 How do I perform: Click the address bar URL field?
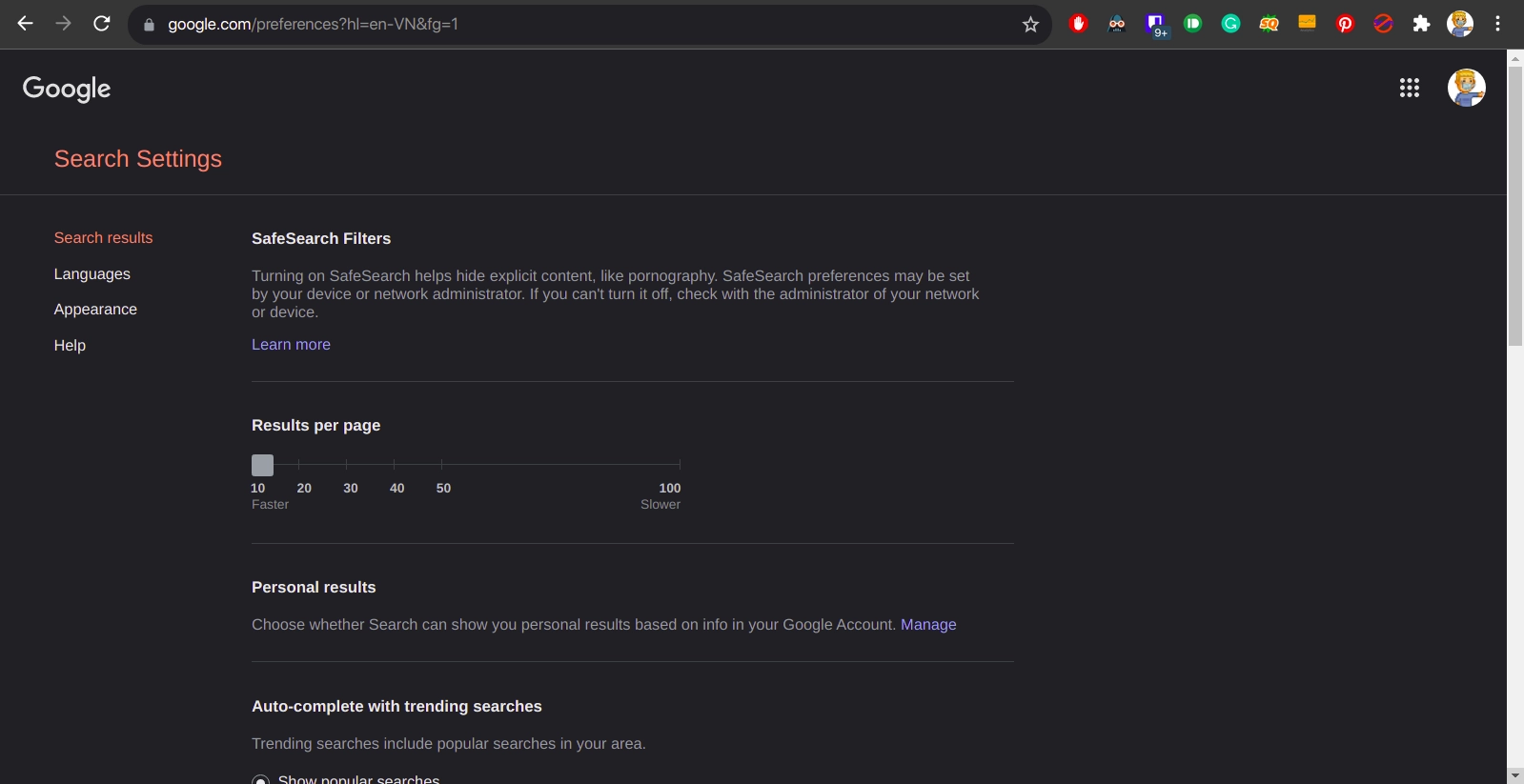coord(591,24)
